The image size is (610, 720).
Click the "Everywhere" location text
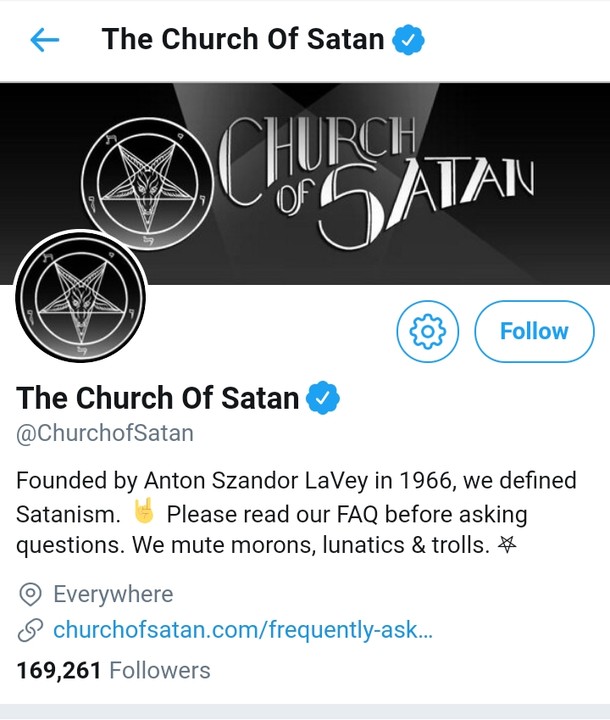pos(113,594)
